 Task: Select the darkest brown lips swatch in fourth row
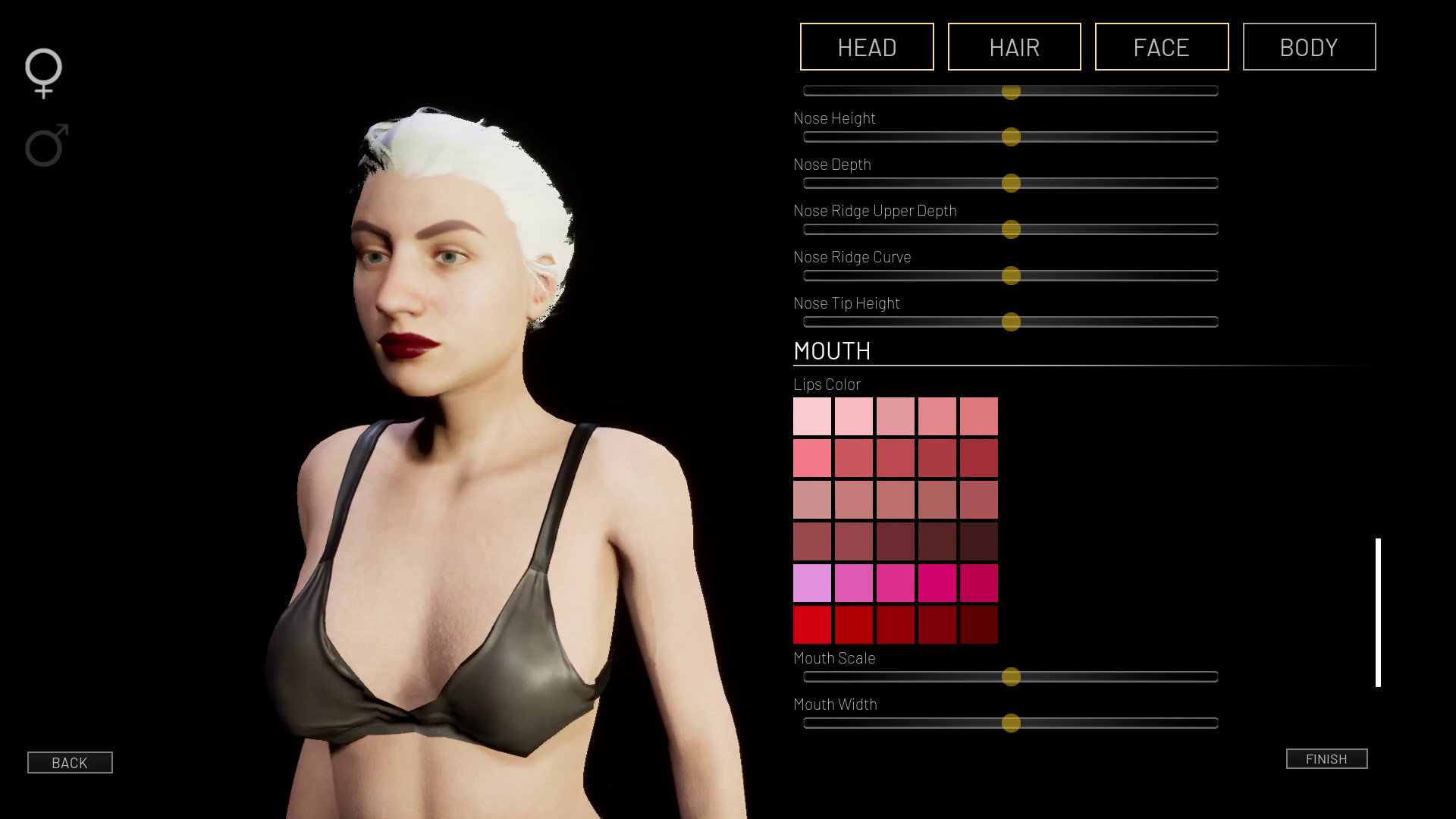[x=979, y=541]
